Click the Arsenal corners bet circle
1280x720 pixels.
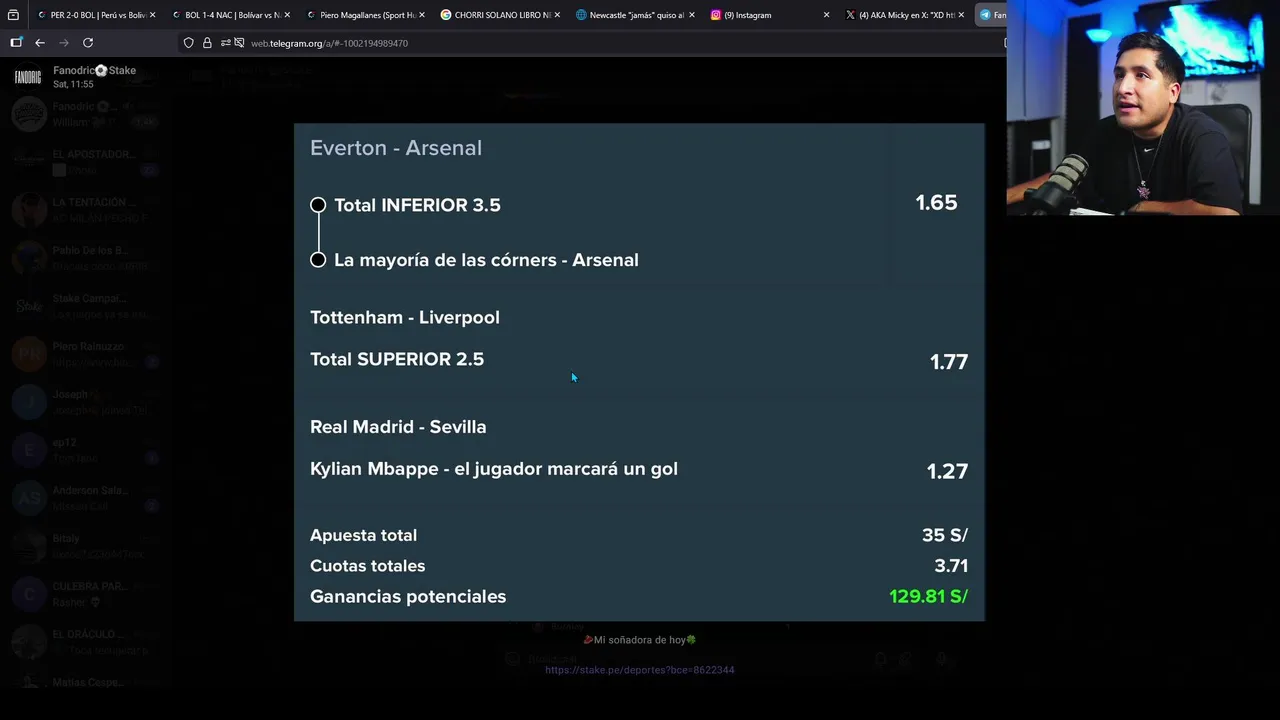click(318, 260)
